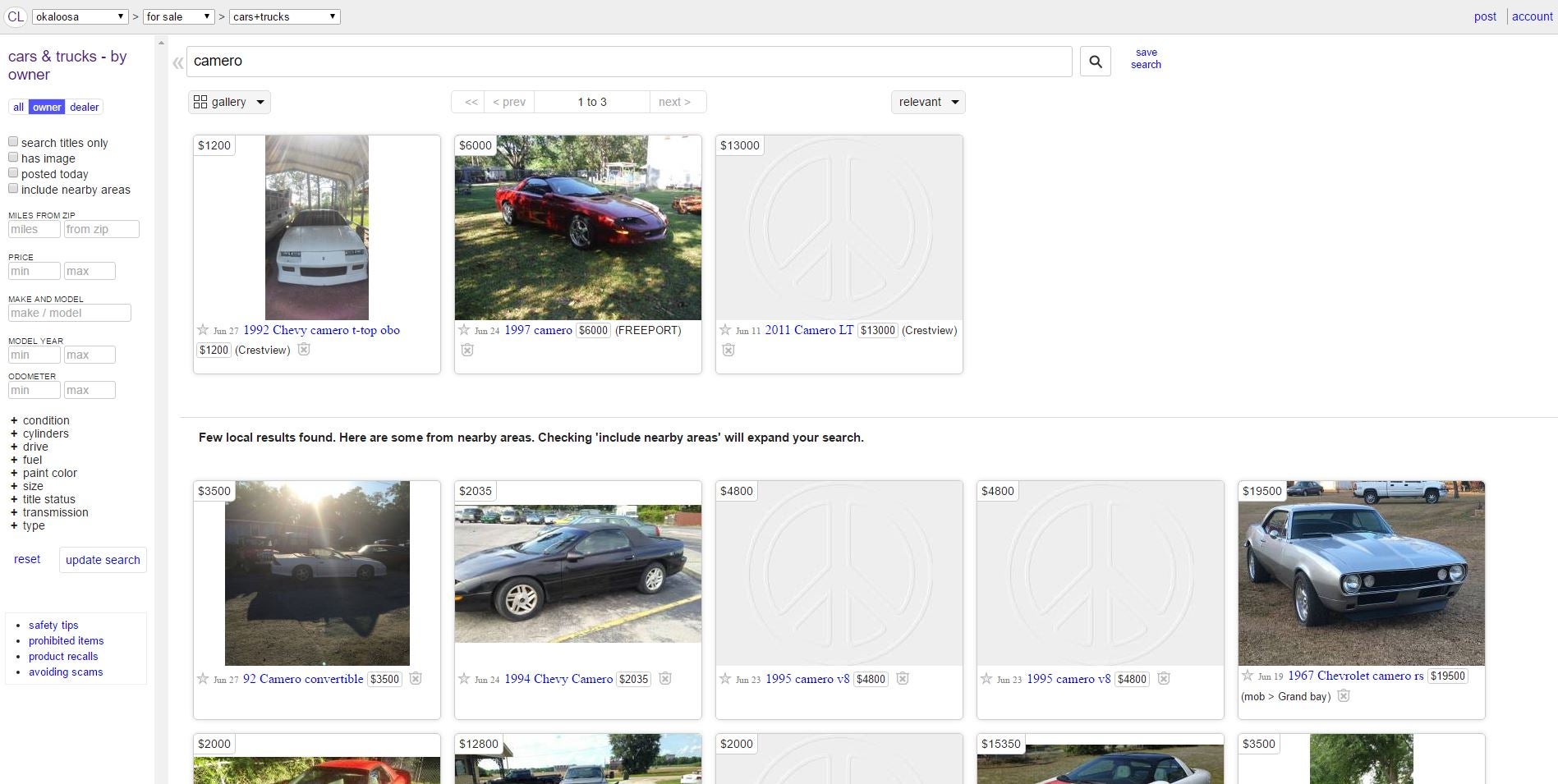Open the 'for sale' category dropdown
1558x784 pixels.
[x=178, y=16]
